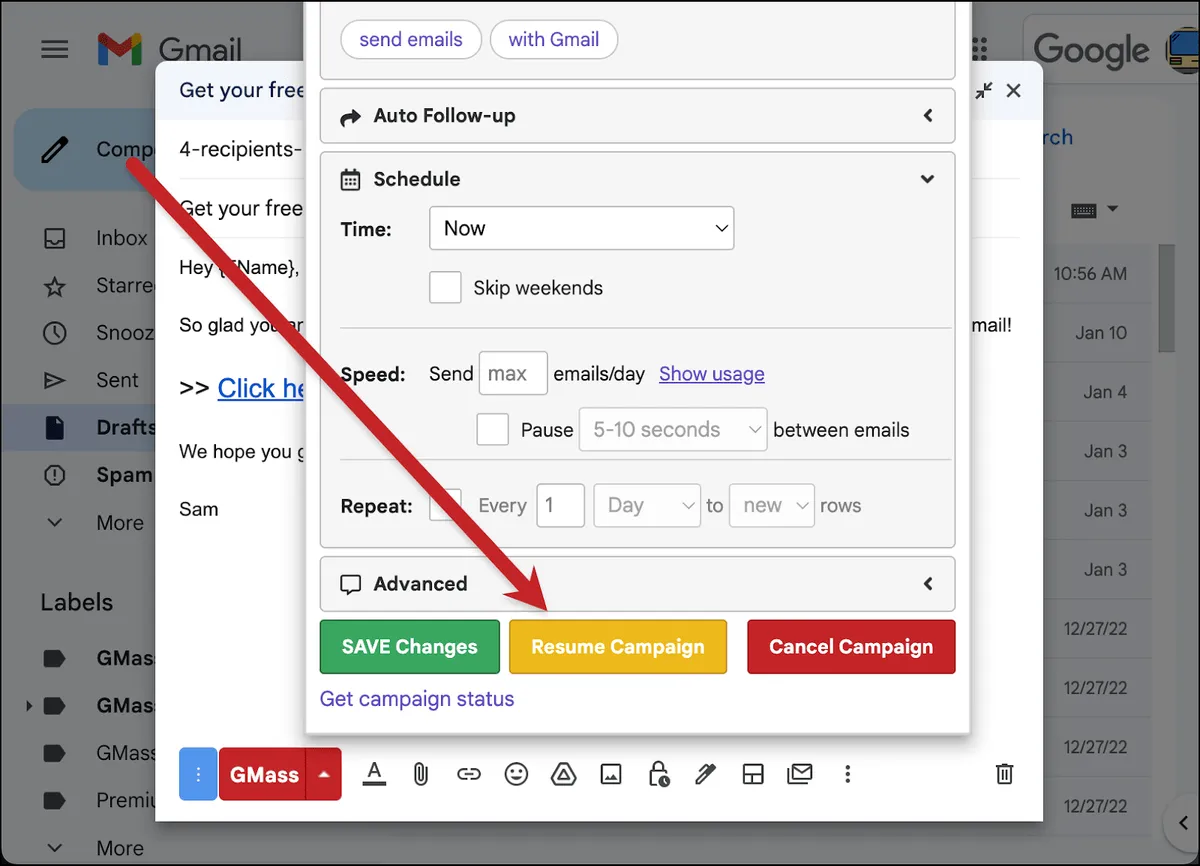1200x866 pixels.
Task: Click the Resume Campaign button
Action: [x=618, y=647]
